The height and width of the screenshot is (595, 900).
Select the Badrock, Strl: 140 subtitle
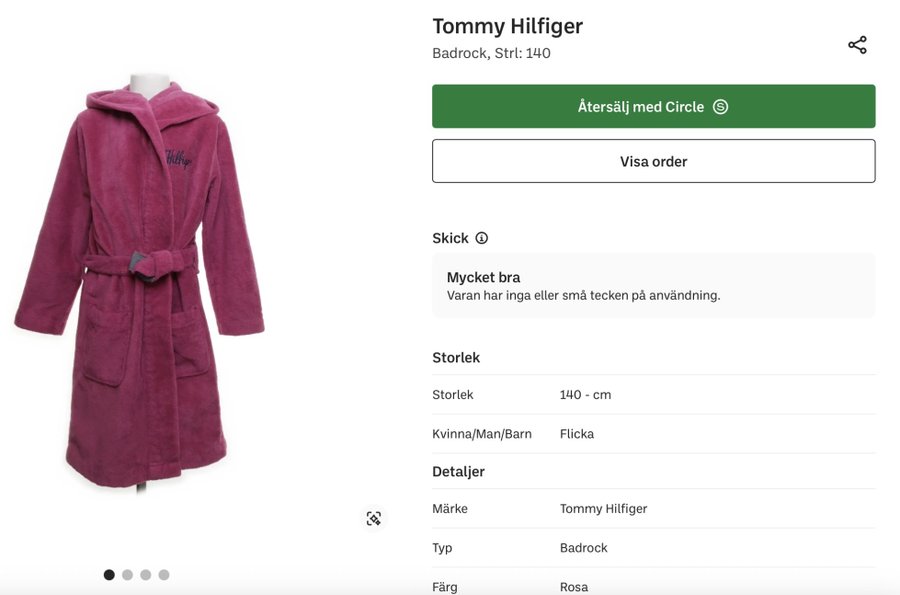click(x=491, y=53)
